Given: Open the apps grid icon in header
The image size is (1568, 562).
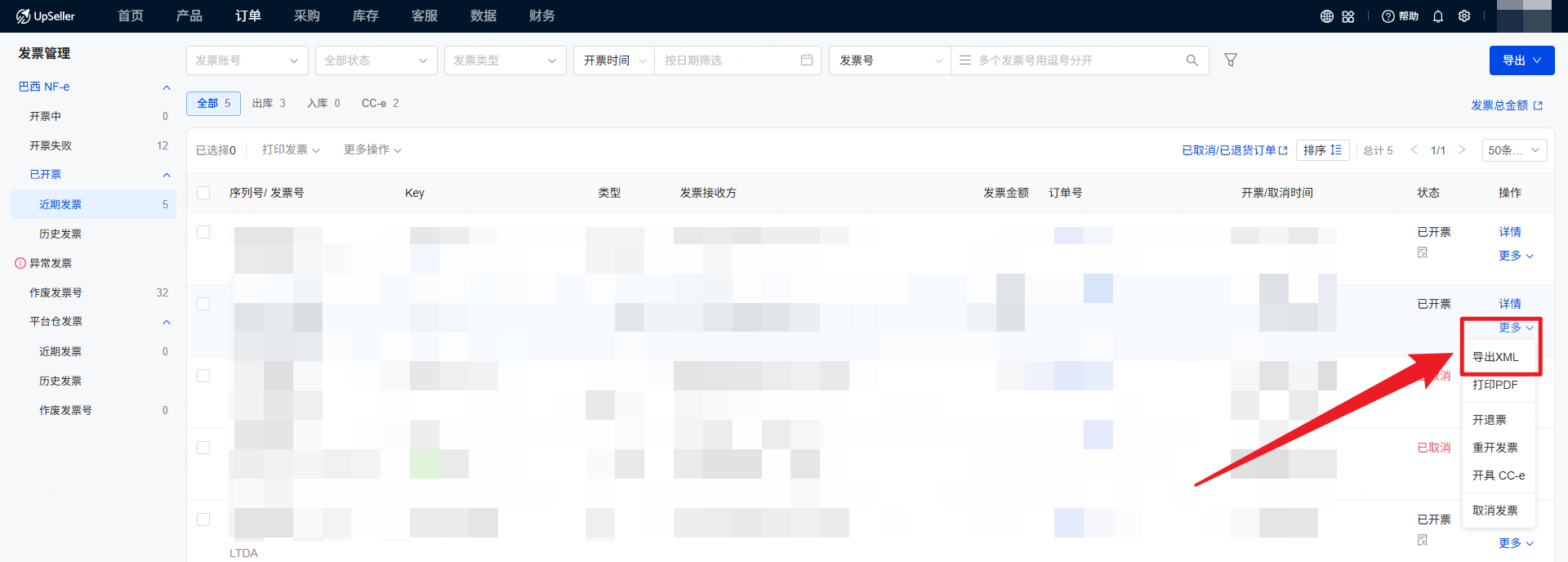Looking at the screenshot, I should pos(1348,16).
